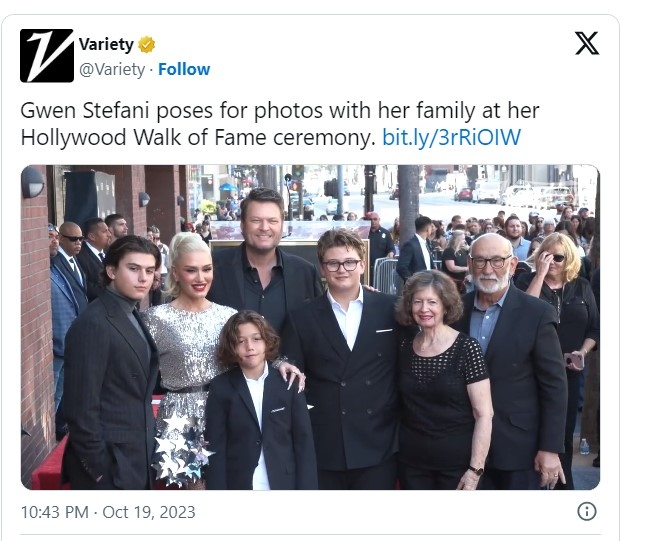
Task: Follow the Variety account
Action: click(x=184, y=69)
